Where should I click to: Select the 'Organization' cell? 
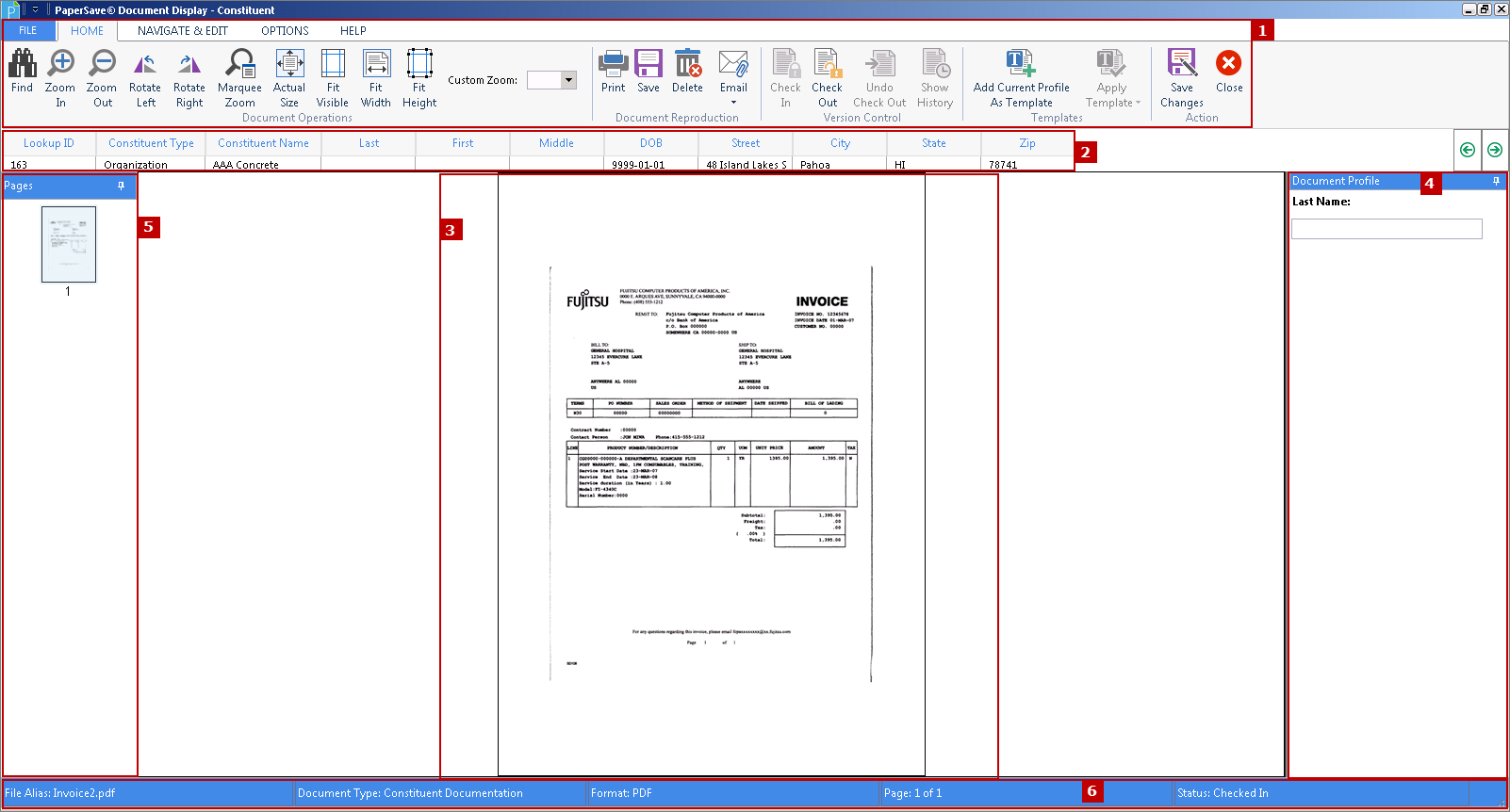pyautogui.click(x=151, y=164)
